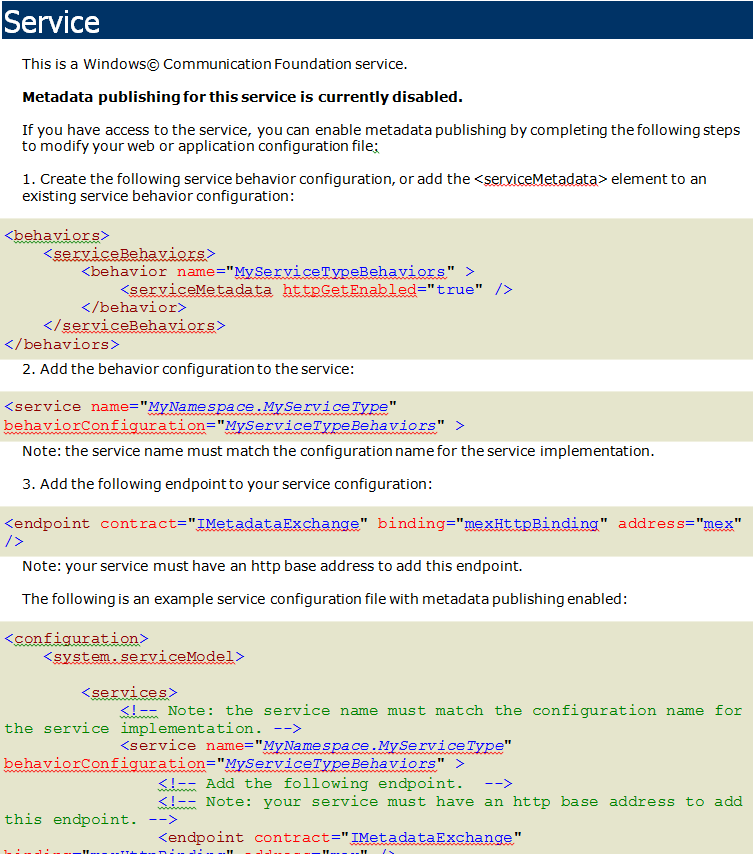Click 'The following is an example service configuration file' line

click(325, 599)
